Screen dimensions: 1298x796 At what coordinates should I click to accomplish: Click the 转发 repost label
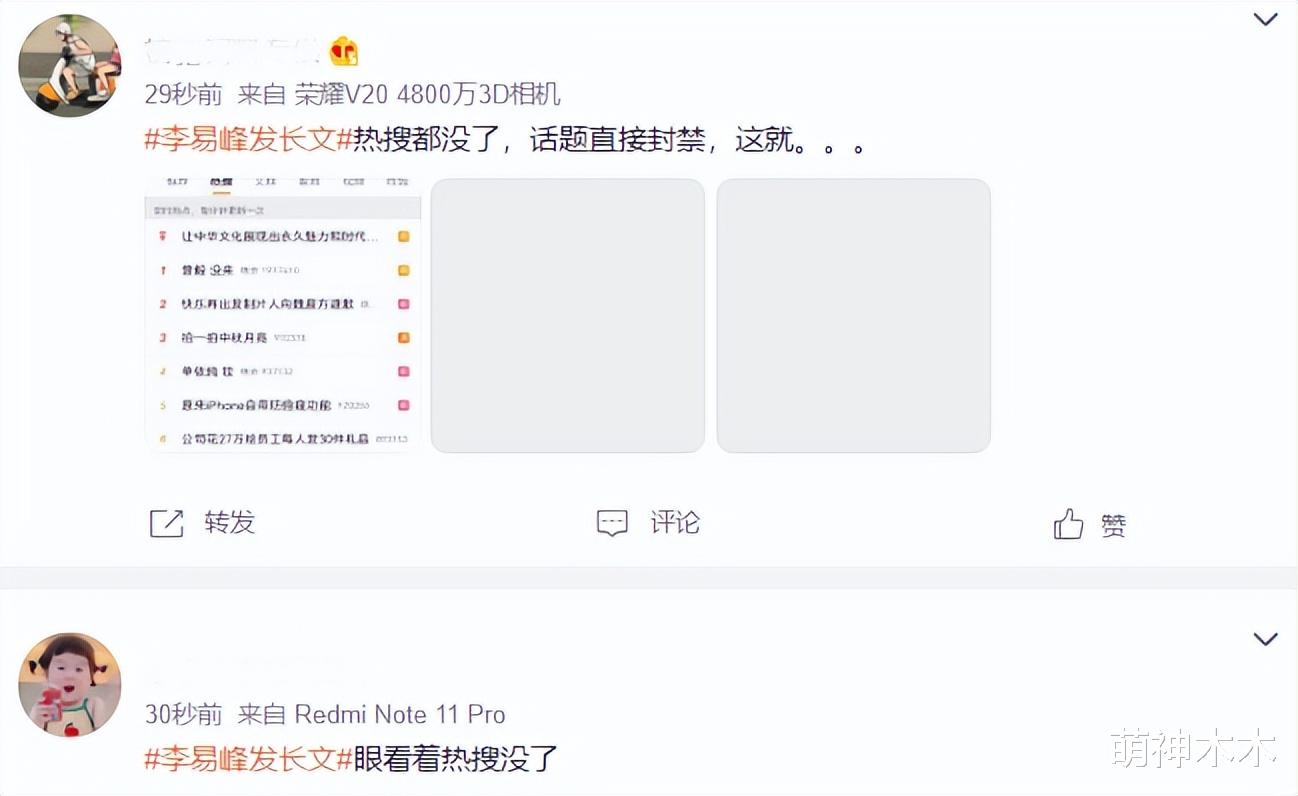230,523
